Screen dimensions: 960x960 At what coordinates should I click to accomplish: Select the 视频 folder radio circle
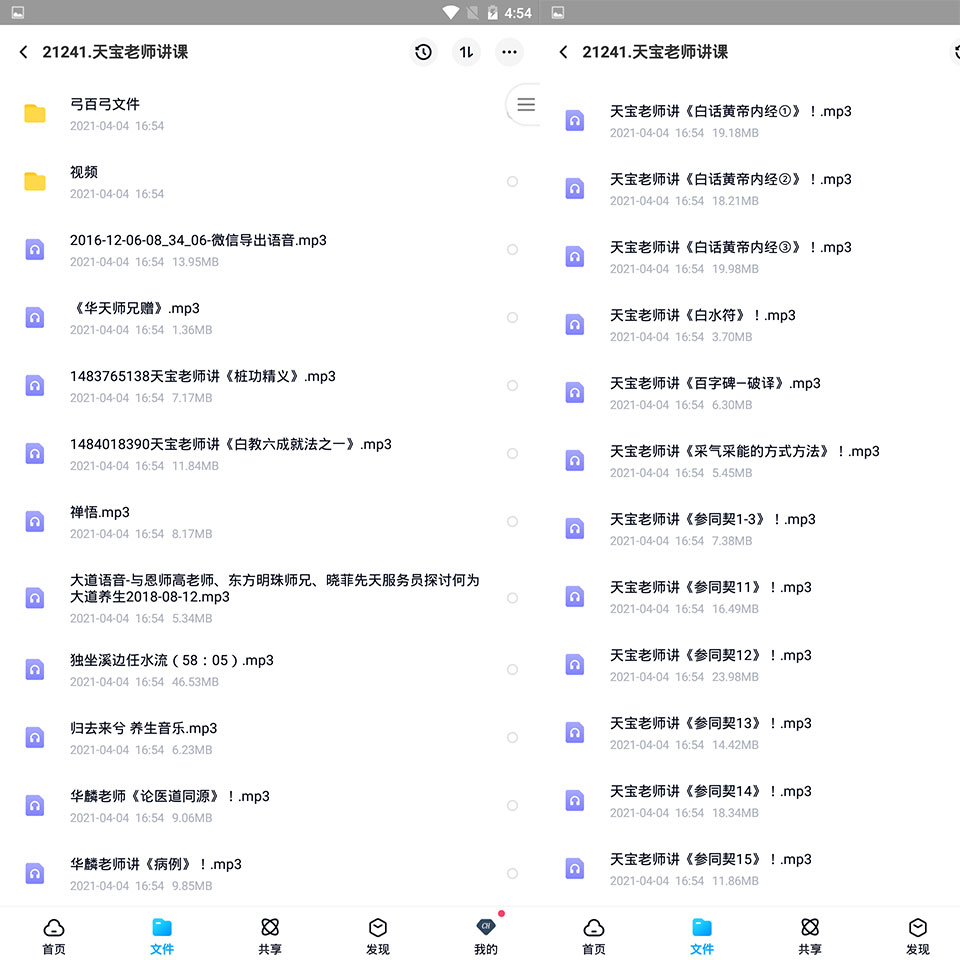click(x=512, y=181)
